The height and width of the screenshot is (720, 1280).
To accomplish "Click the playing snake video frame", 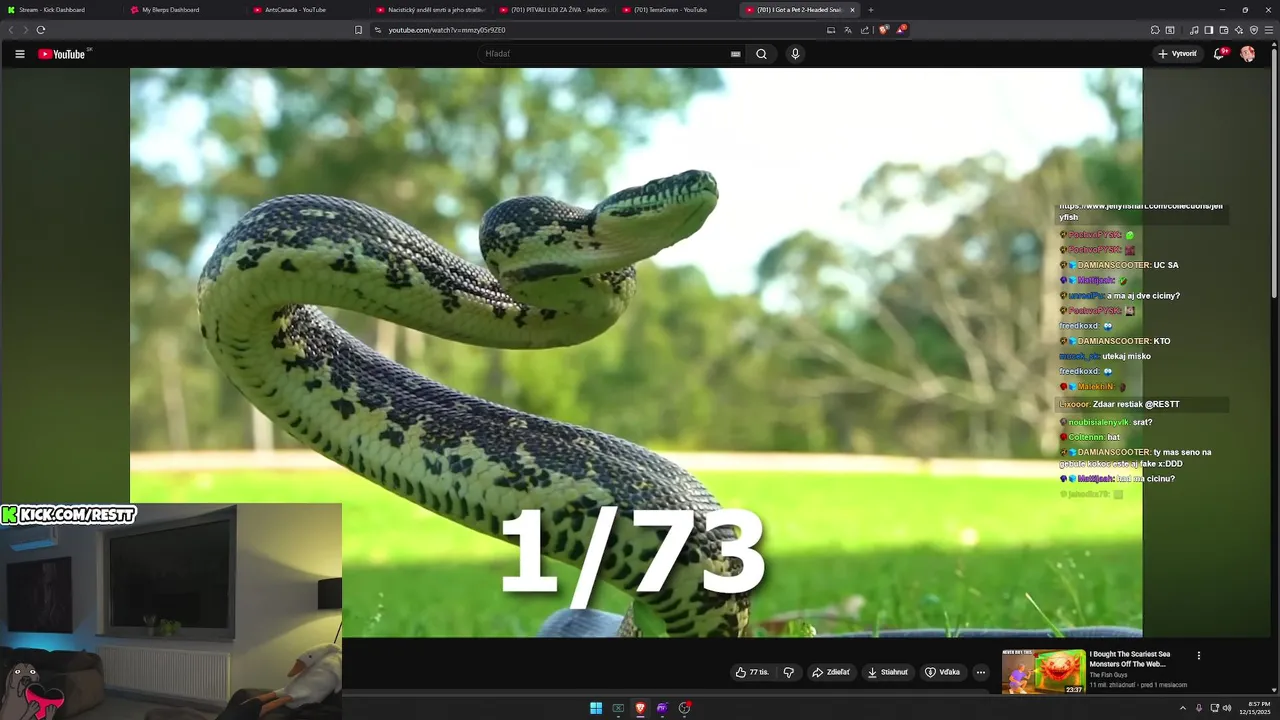I will (636, 352).
